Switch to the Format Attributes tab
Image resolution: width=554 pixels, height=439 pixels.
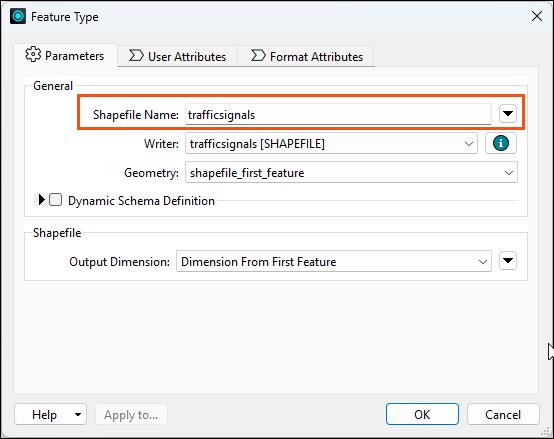(306, 57)
